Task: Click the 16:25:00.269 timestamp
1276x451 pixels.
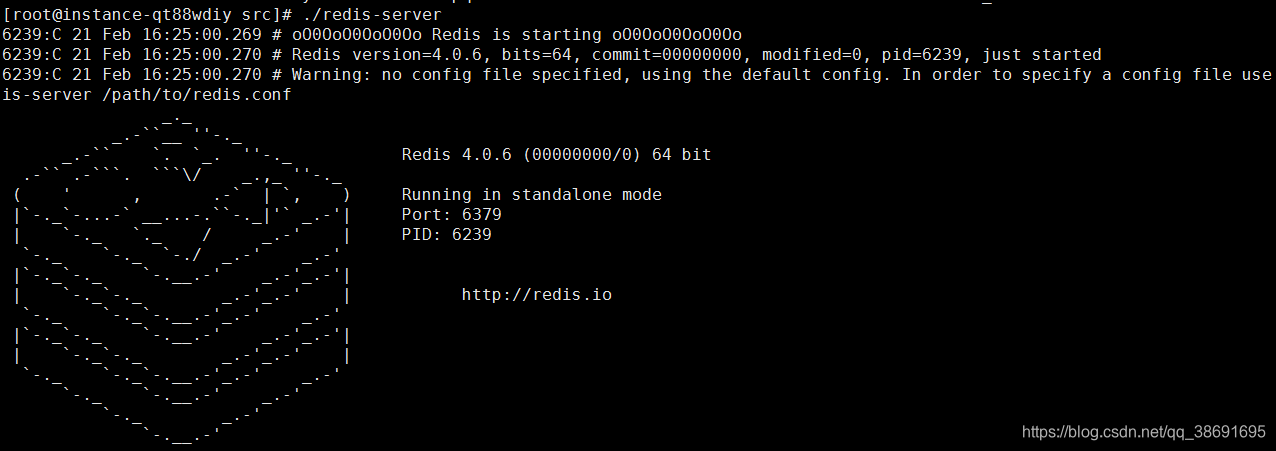Action: pos(202,35)
